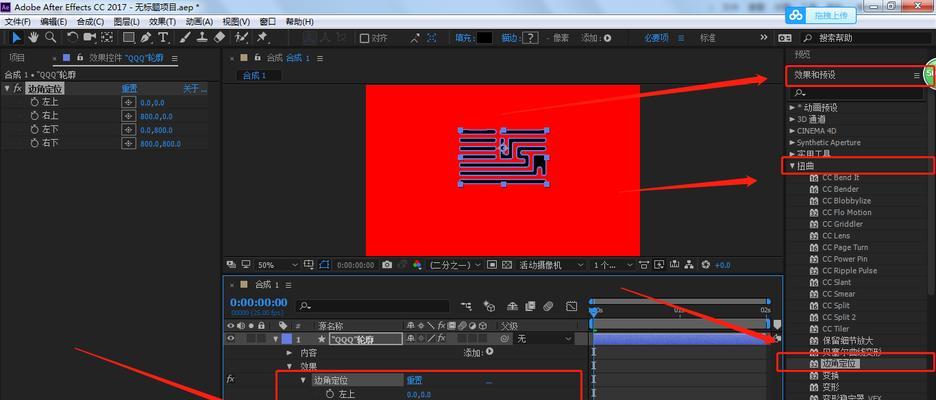The height and width of the screenshot is (400, 936).
Task: Open the 50% magnification dropdown
Action: [x=278, y=265]
